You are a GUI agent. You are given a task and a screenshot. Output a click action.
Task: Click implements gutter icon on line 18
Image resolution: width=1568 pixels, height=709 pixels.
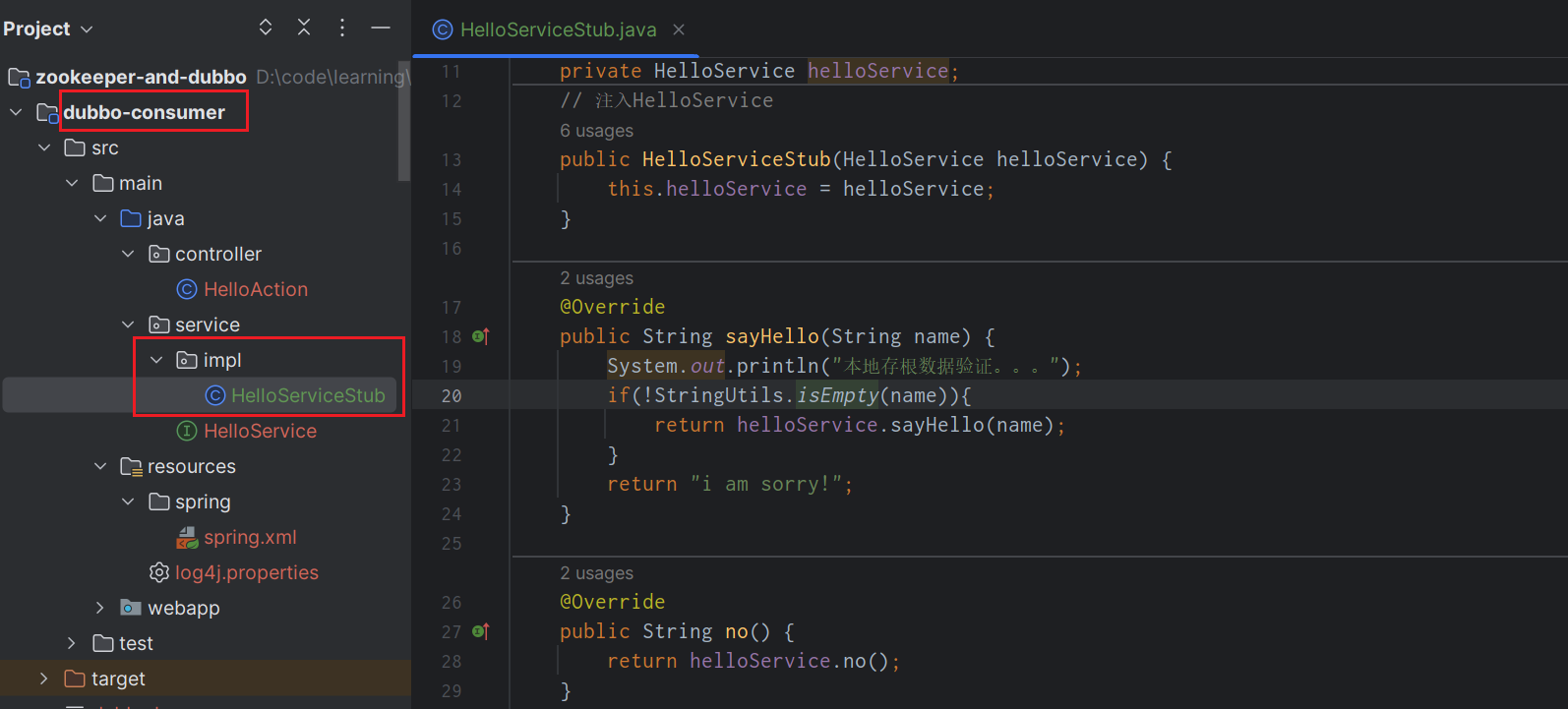[x=481, y=336]
